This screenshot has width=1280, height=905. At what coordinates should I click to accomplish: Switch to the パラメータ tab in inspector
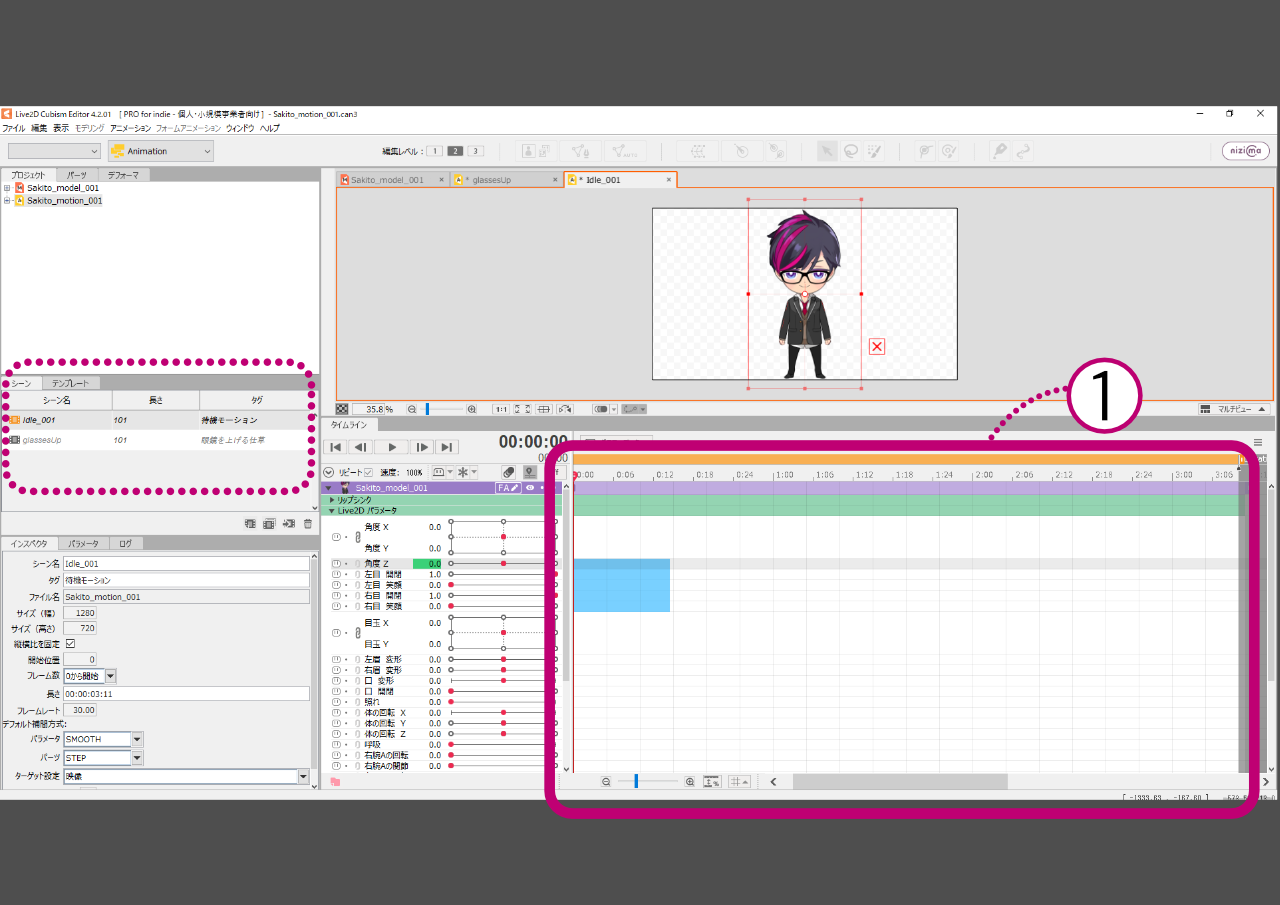pyautogui.click(x=83, y=544)
